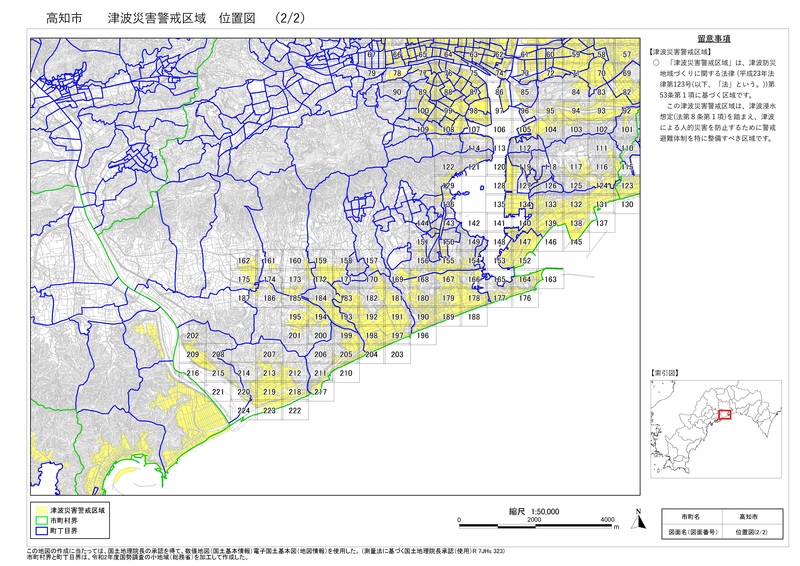The height and width of the screenshot is (566, 800).
Task: Click the red rectangle on the index map
Action: coord(725,415)
